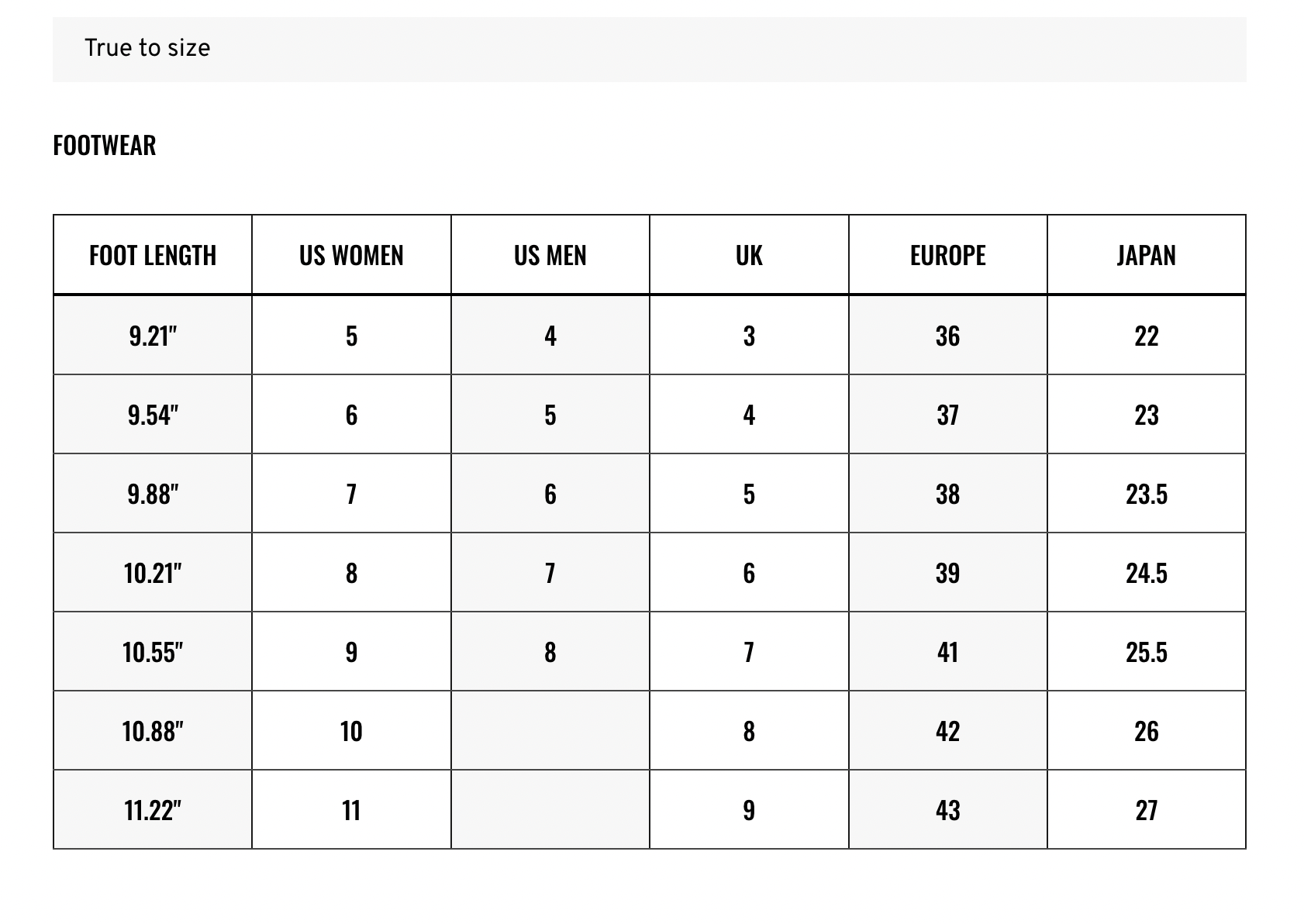Click US Women size 10 cell

[x=351, y=731]
